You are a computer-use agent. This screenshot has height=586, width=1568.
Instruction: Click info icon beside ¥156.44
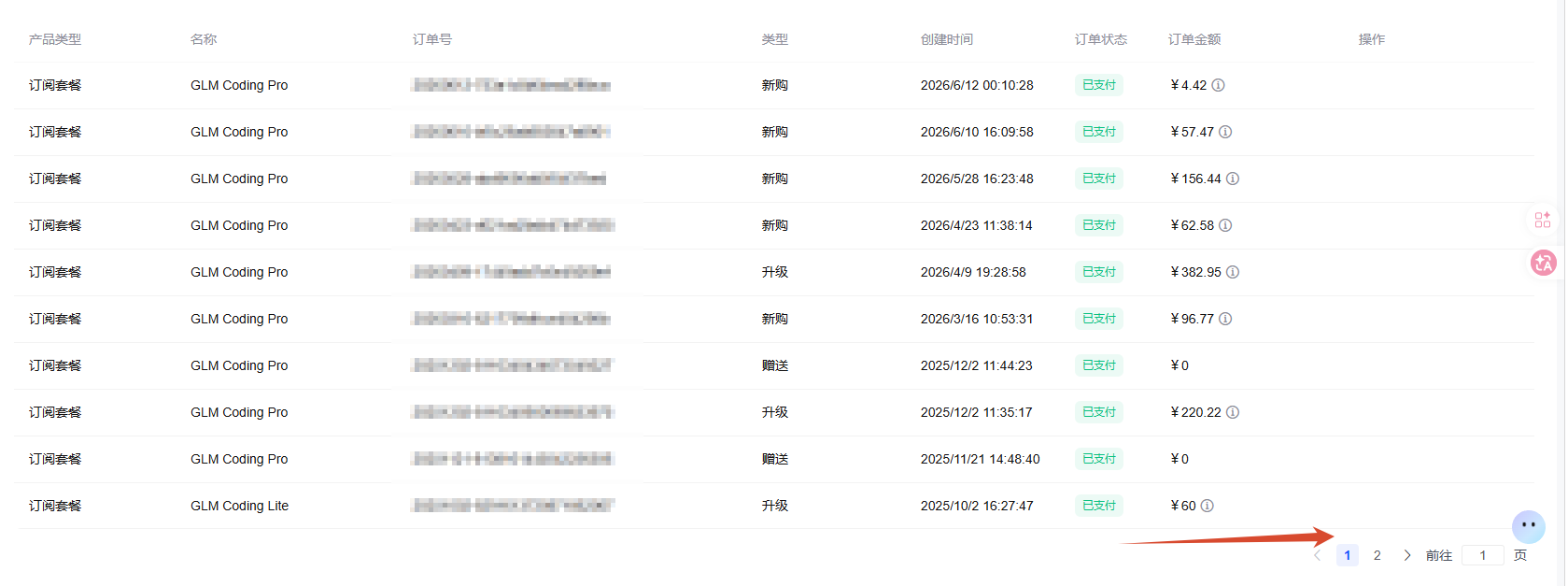[x=1233, y=179]
